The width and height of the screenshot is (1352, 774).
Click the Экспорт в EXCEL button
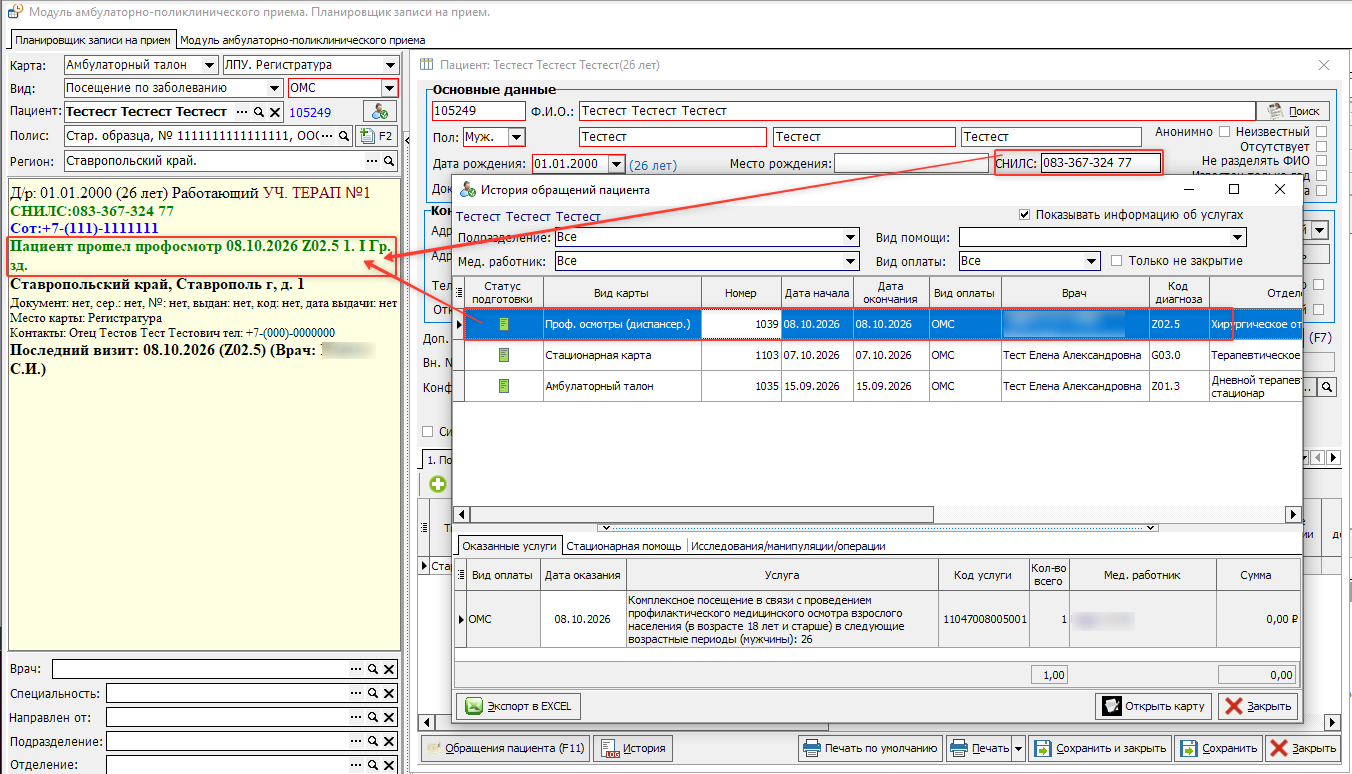518,706
